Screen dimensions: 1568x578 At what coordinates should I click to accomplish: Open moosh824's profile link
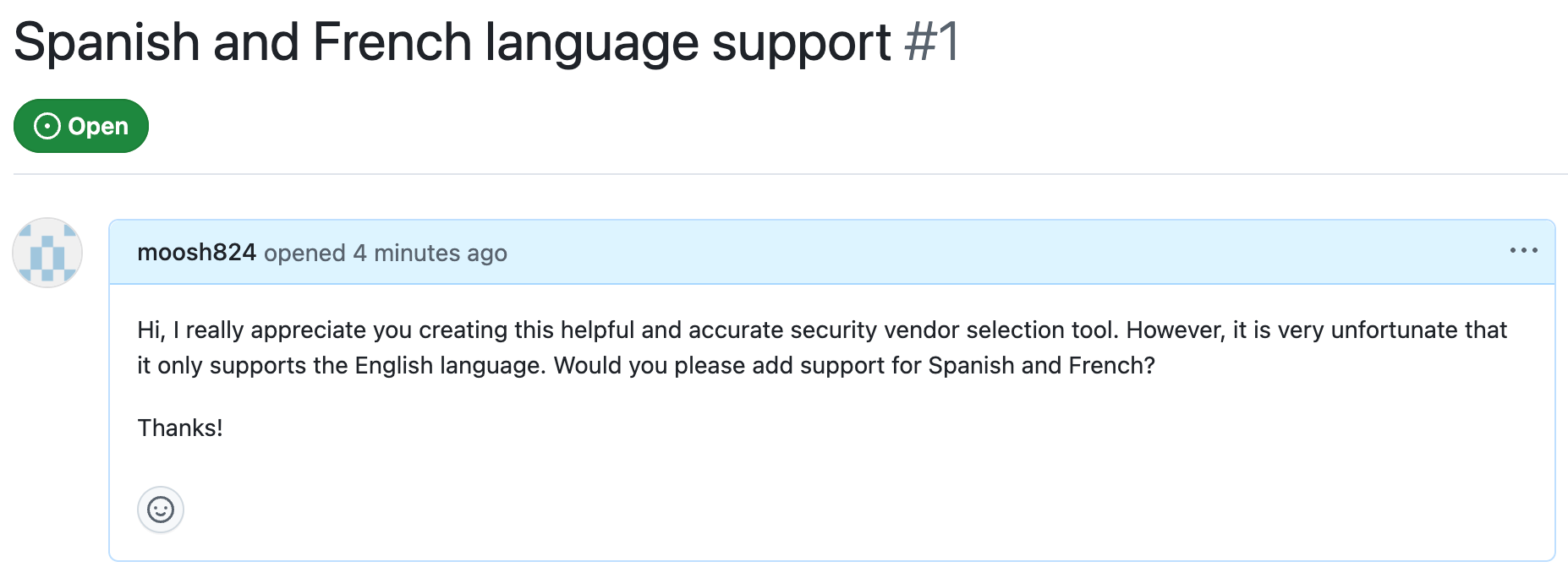point(196,251)
